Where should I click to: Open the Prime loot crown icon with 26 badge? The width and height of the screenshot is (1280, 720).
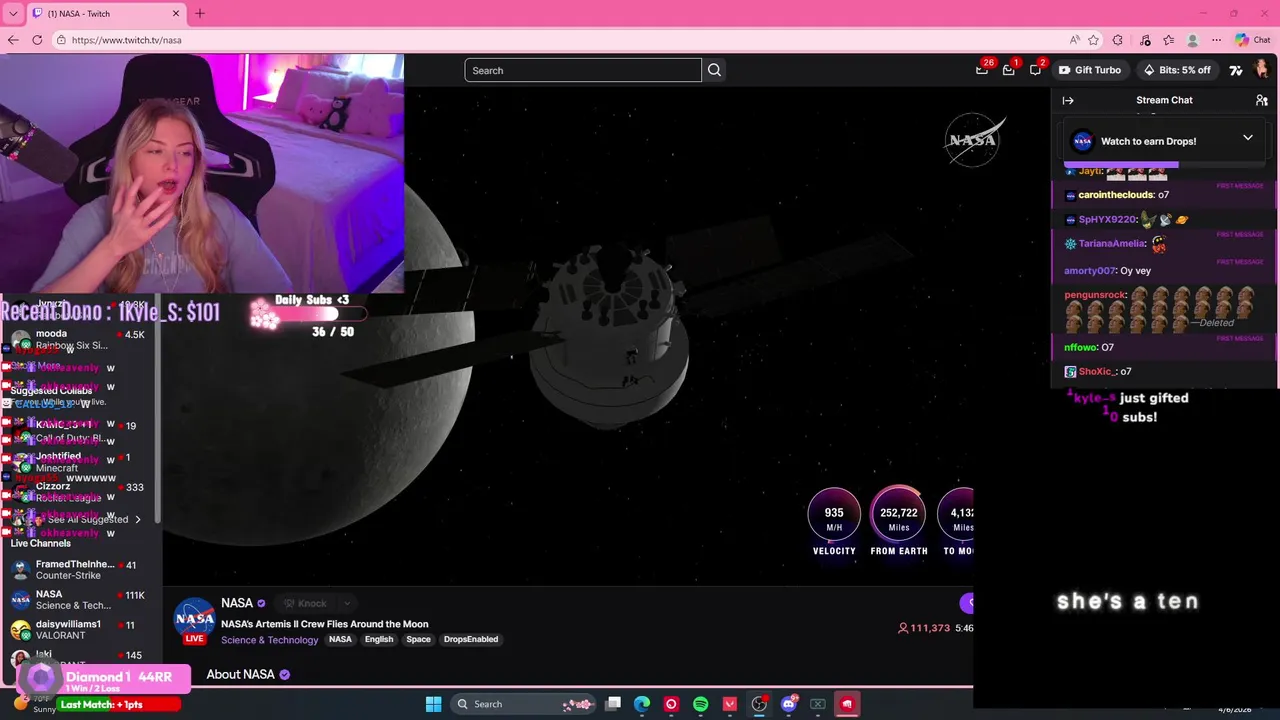coord(983,70)
